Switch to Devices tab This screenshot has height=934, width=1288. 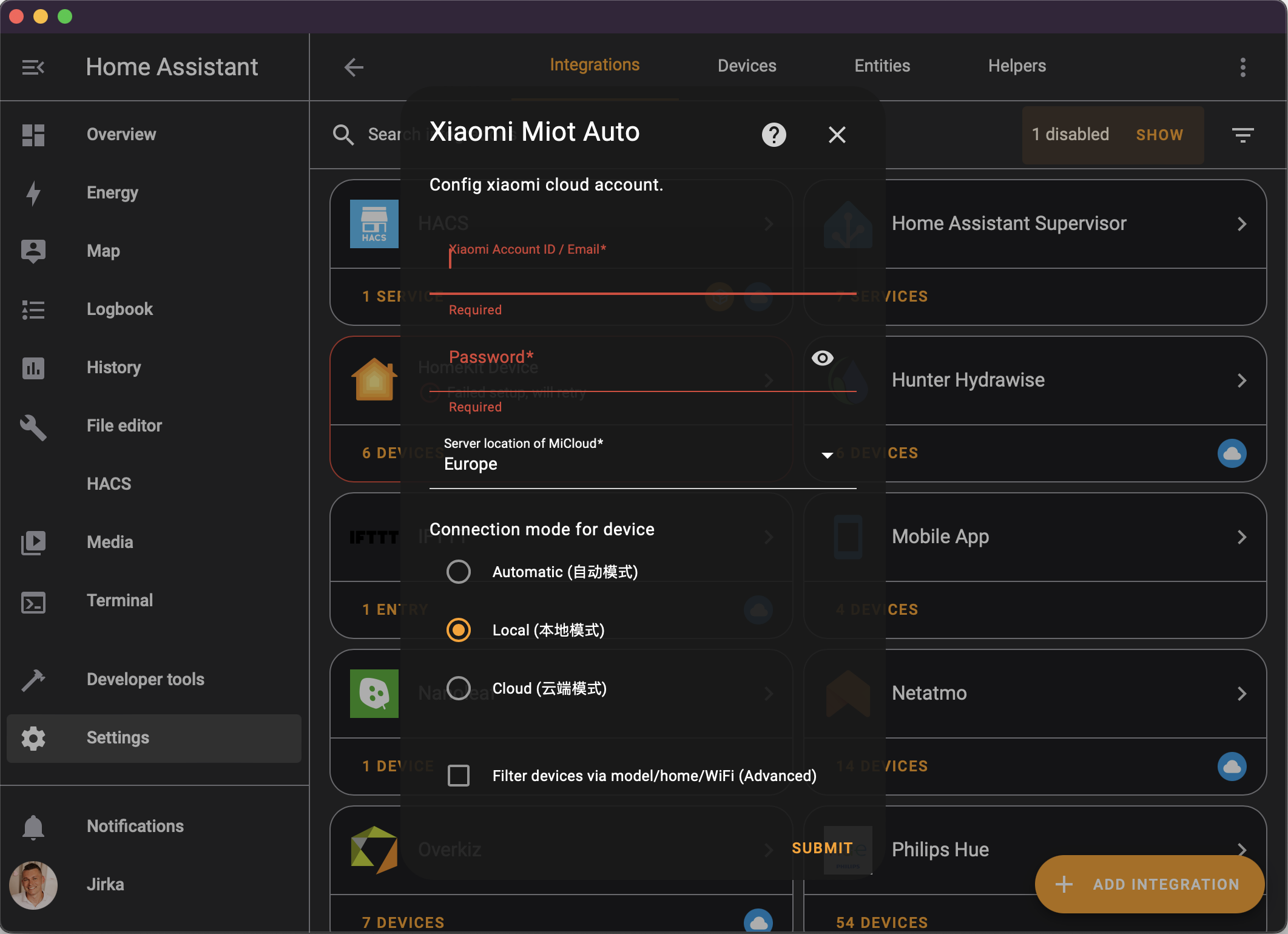coord(746,66)
